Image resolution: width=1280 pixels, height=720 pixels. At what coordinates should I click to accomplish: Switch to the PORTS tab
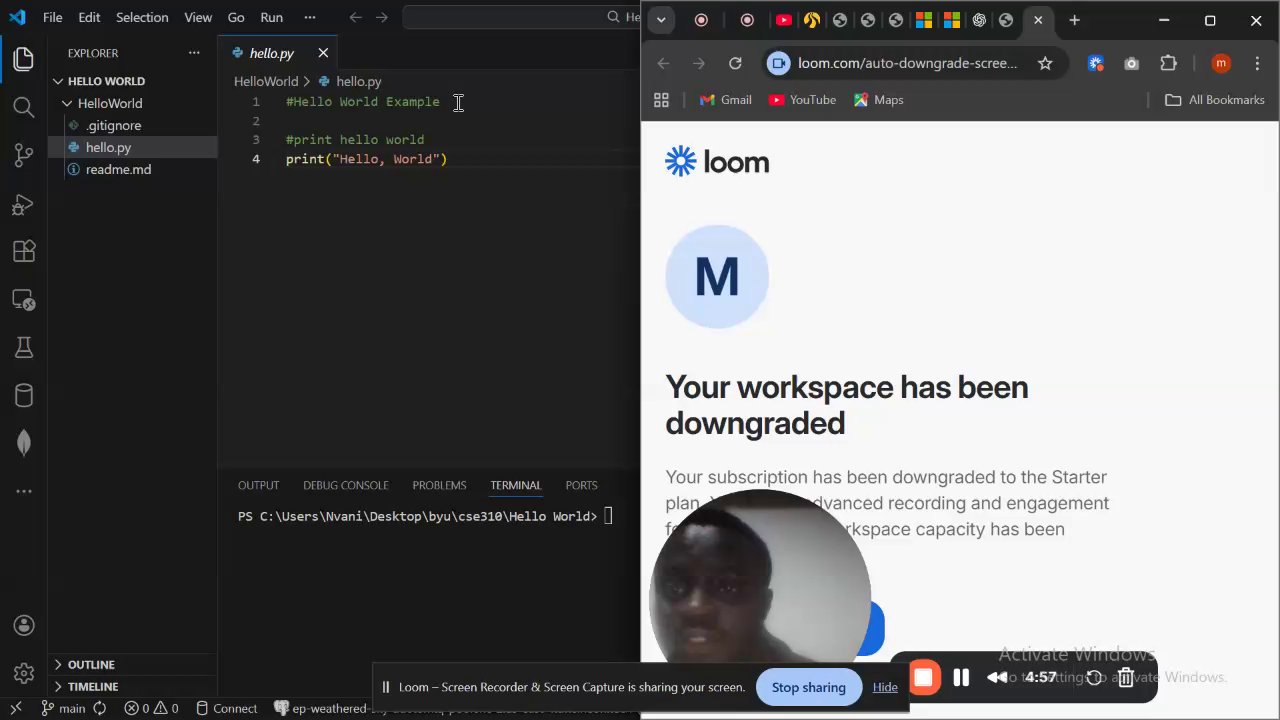pyautogui.click(x=581, y=485)
